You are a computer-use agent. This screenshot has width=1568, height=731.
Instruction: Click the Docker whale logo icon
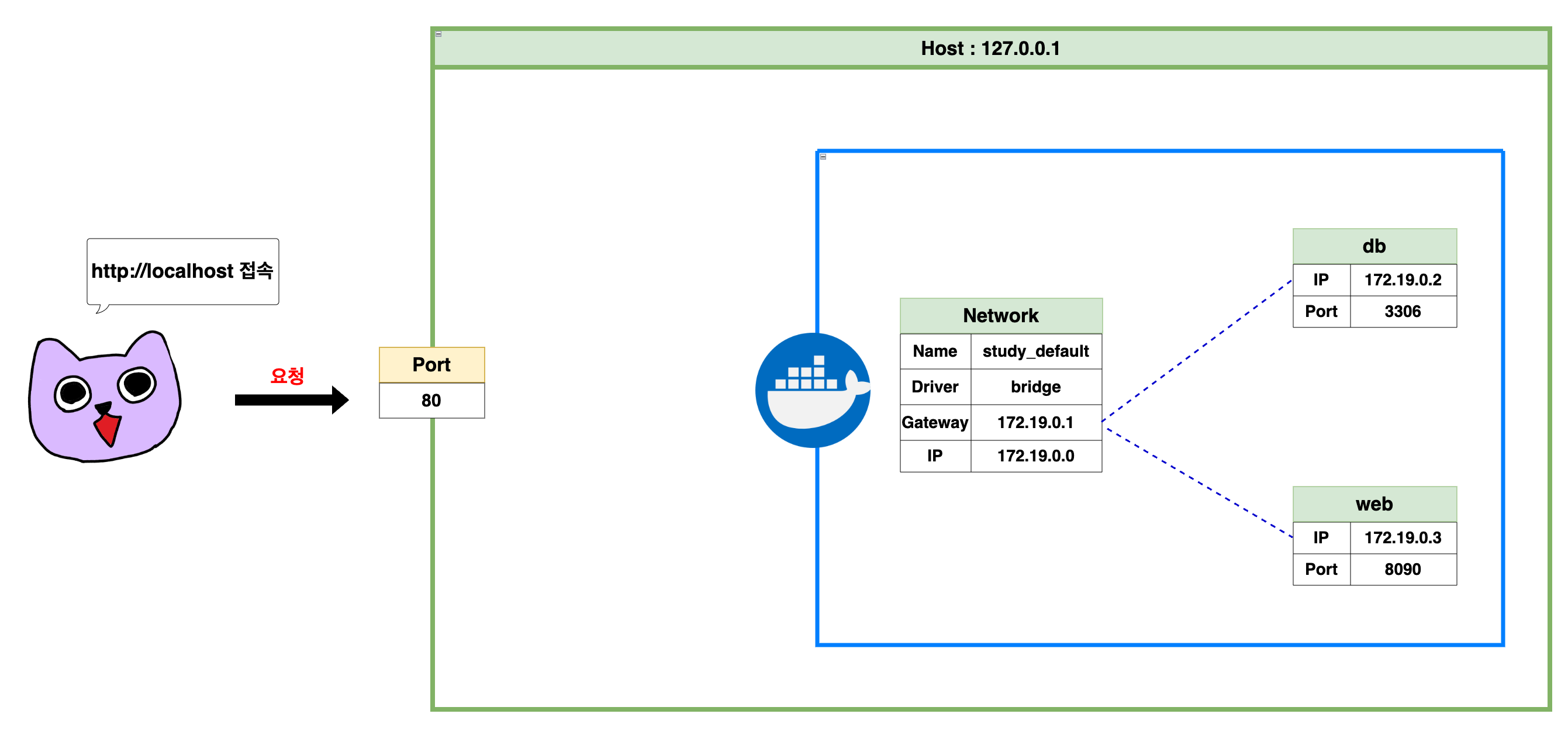[812, 390]
